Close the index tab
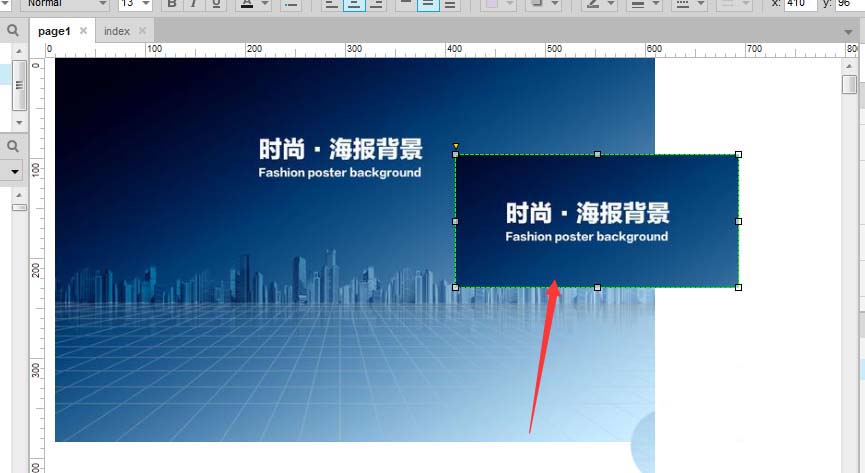Image resolution: width=865 pixels, height=473 pixels. pyautogui.click(x=142, y=31)
